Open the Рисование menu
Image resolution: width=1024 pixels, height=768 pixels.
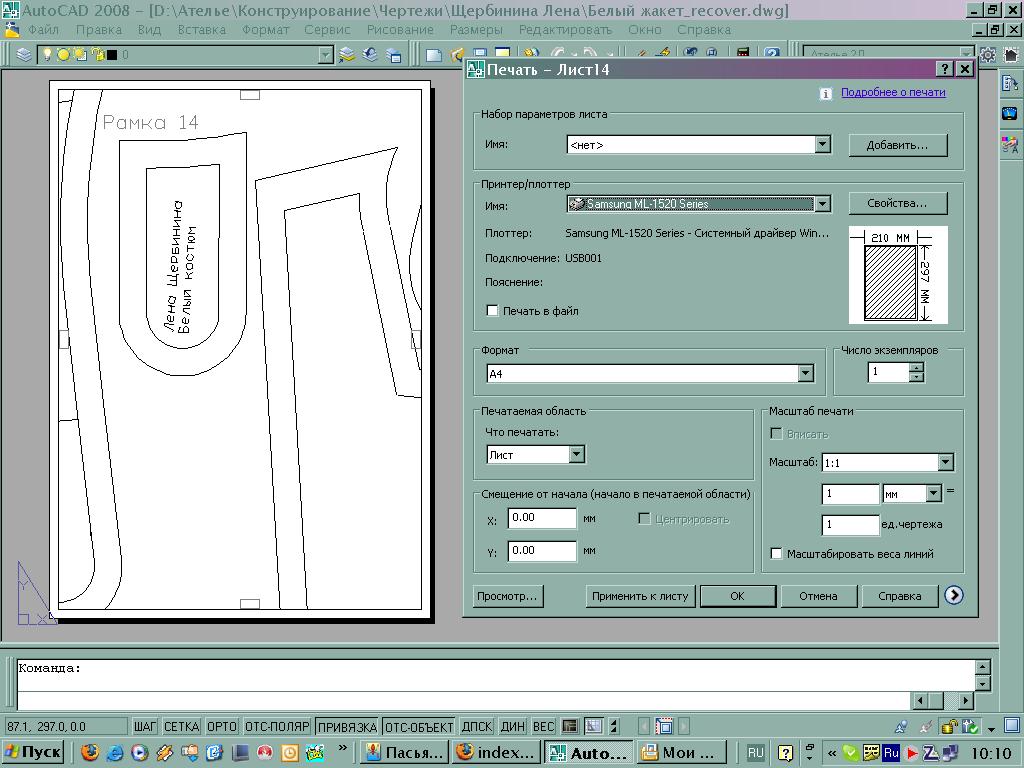coord(400,30)
